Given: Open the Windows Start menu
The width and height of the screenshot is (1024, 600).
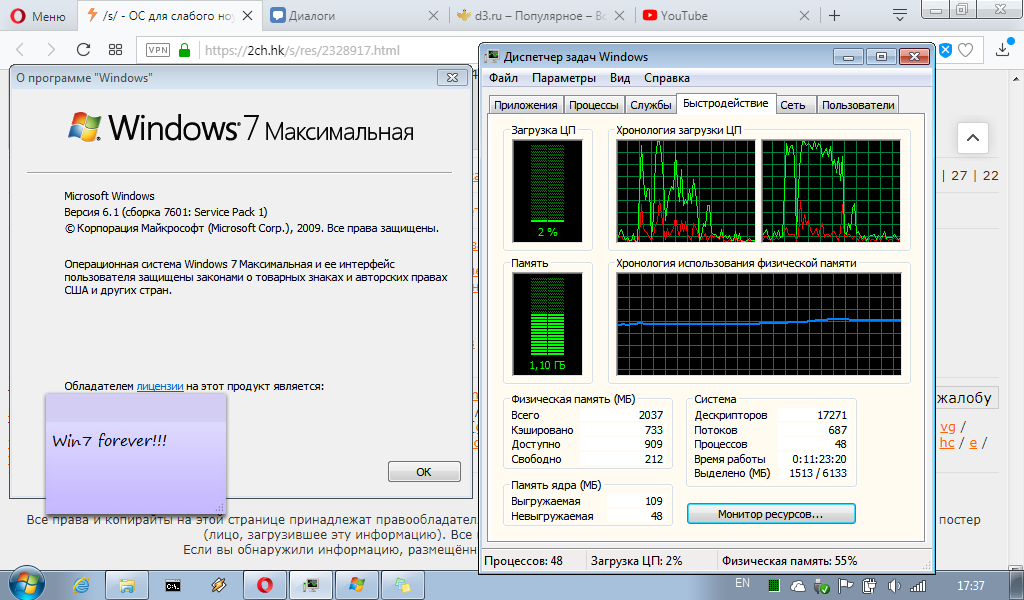Looking at the screenshot, I should [x=27, y=584].
